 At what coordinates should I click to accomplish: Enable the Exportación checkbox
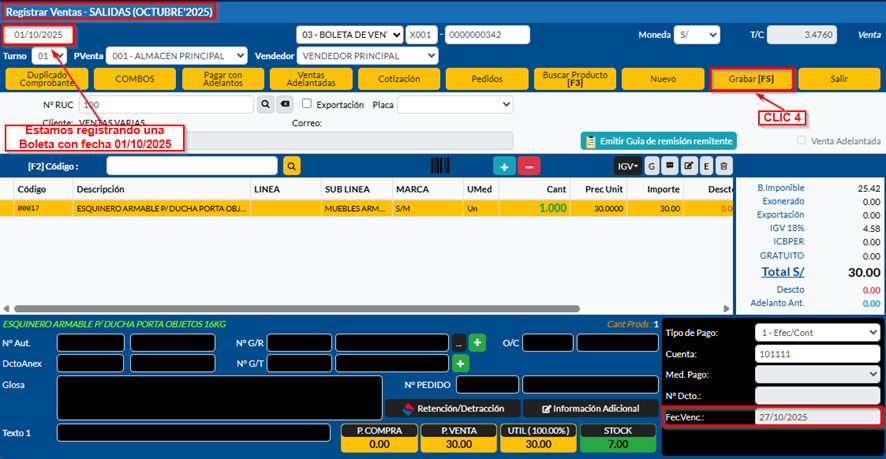(x=308, y=104)
